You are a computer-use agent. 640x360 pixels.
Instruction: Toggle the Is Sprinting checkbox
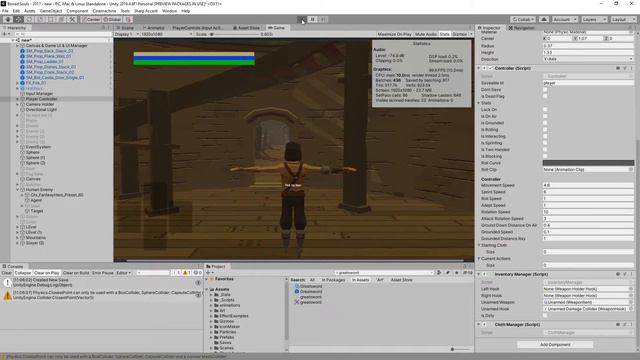point(545,143)
